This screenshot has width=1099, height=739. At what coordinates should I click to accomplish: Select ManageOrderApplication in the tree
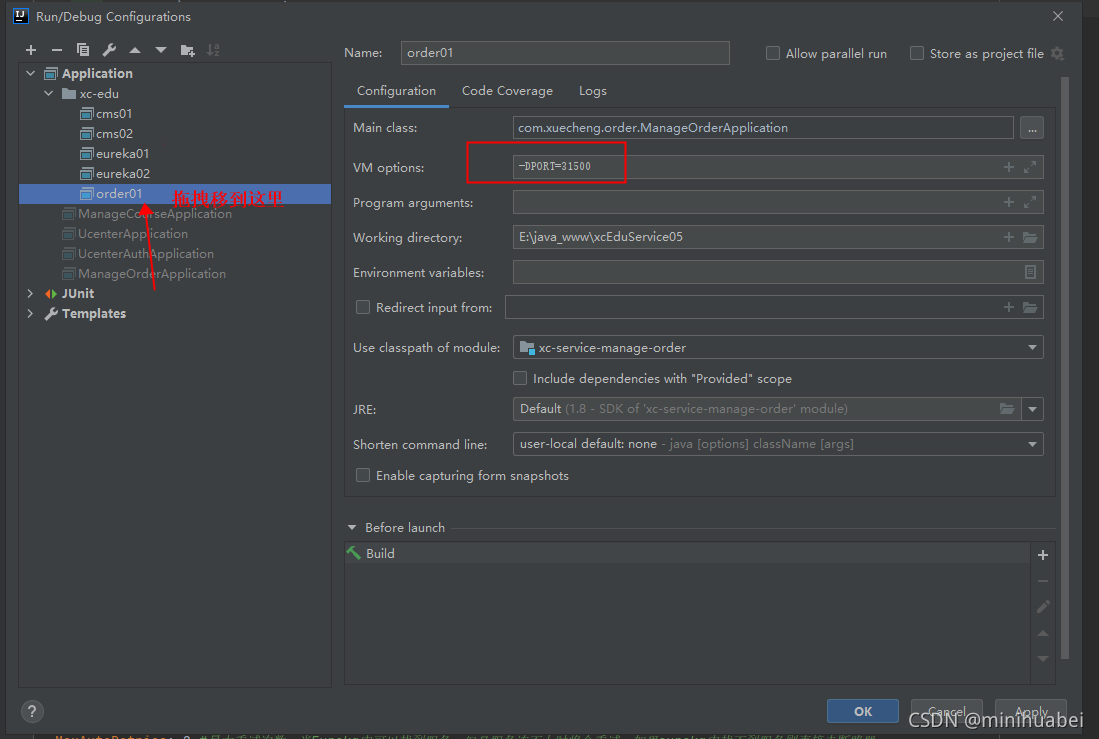pos(151,273)
